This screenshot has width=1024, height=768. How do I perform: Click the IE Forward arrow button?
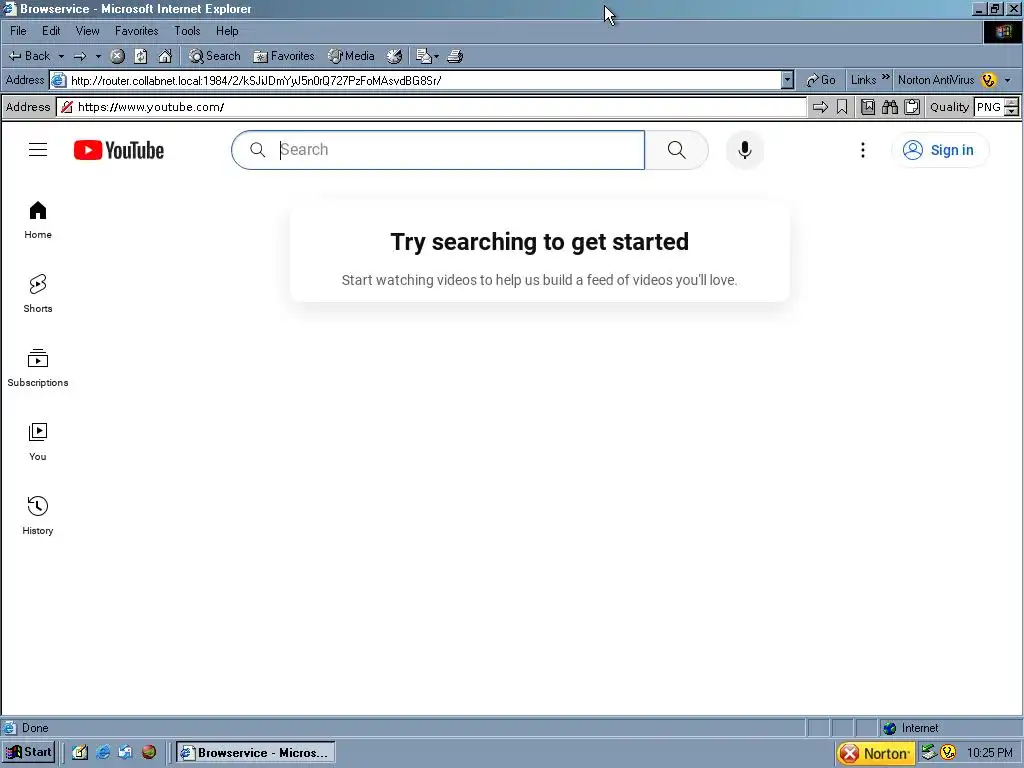80,56
